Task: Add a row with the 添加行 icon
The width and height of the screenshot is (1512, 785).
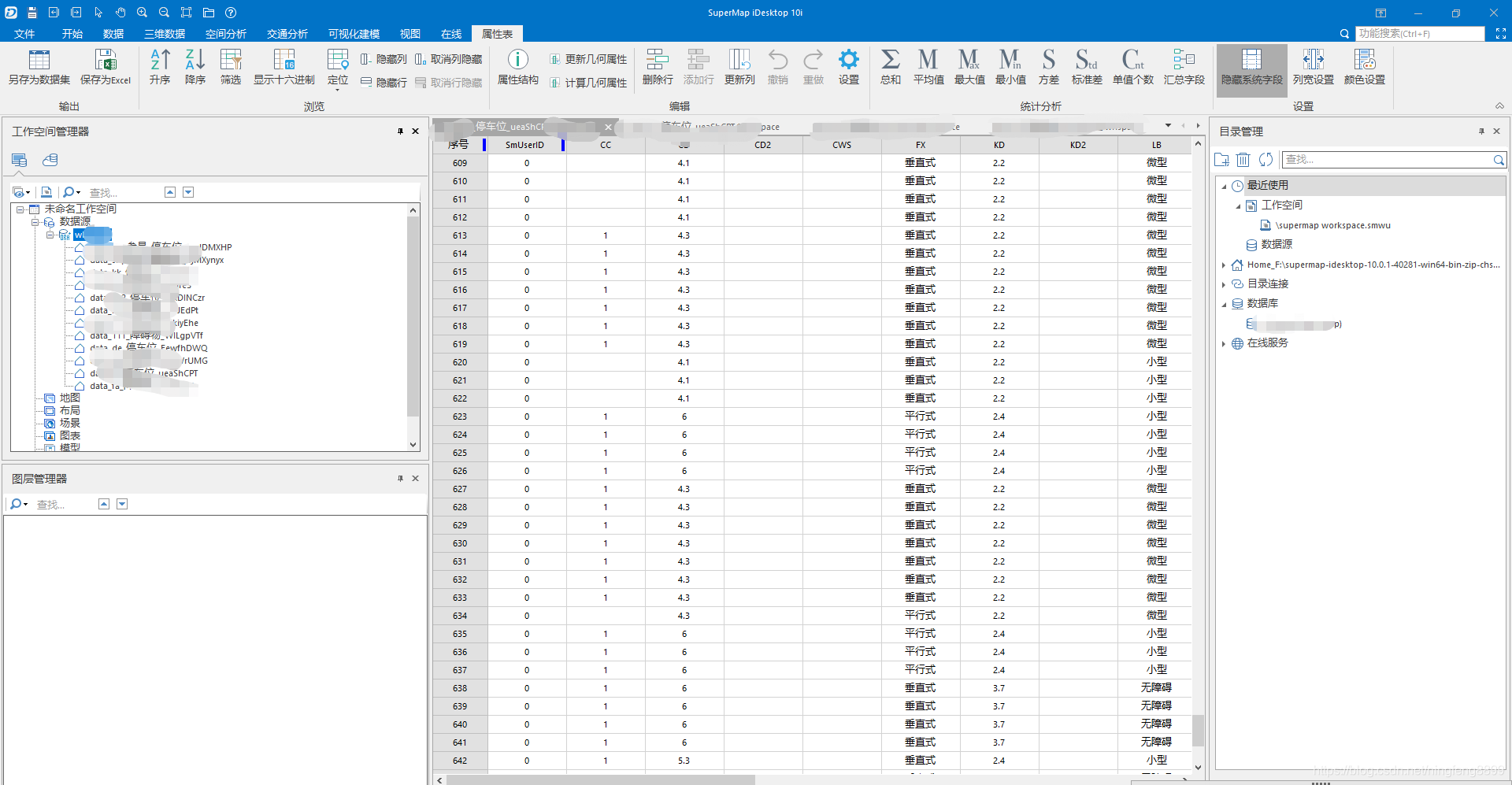Action: coord(698,67)
